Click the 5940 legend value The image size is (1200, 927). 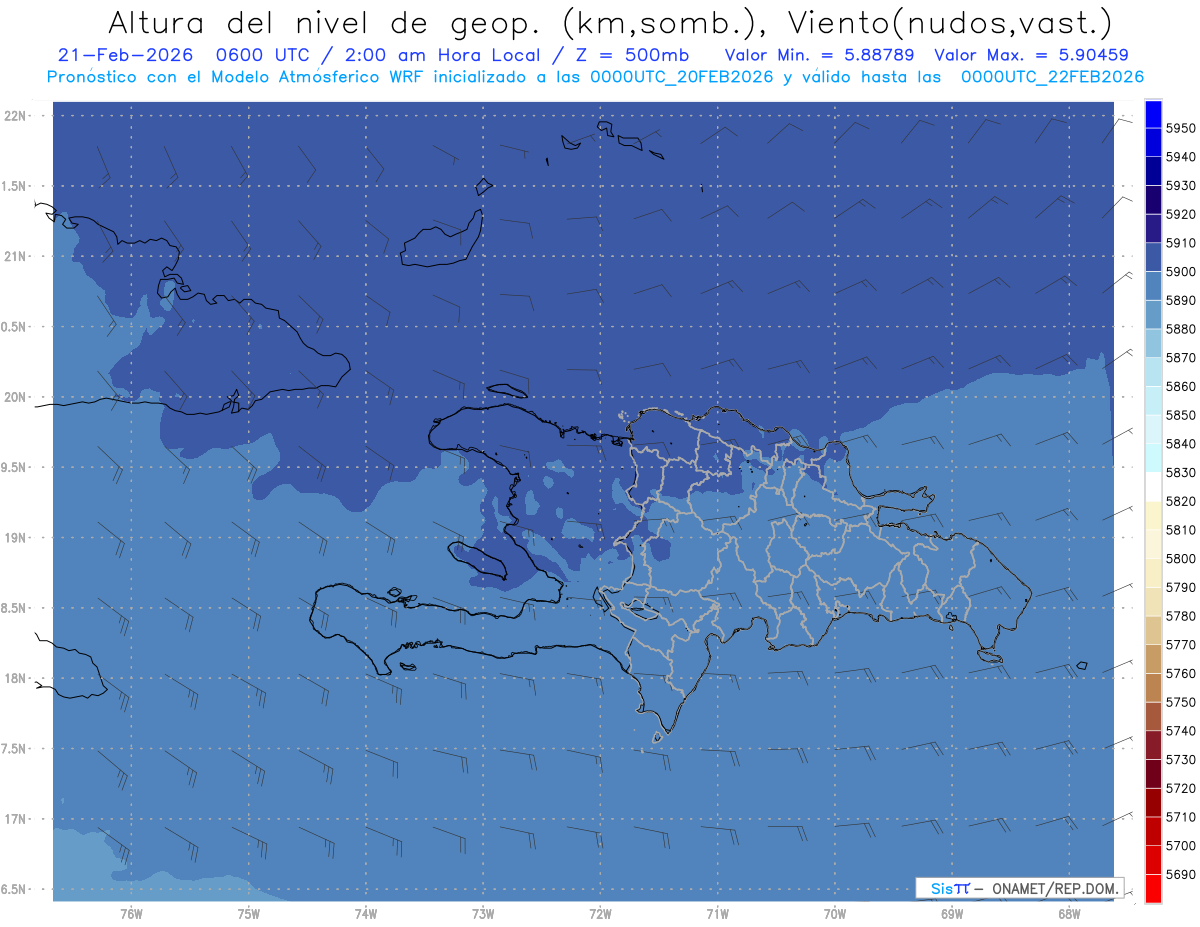coord(1180,157)
